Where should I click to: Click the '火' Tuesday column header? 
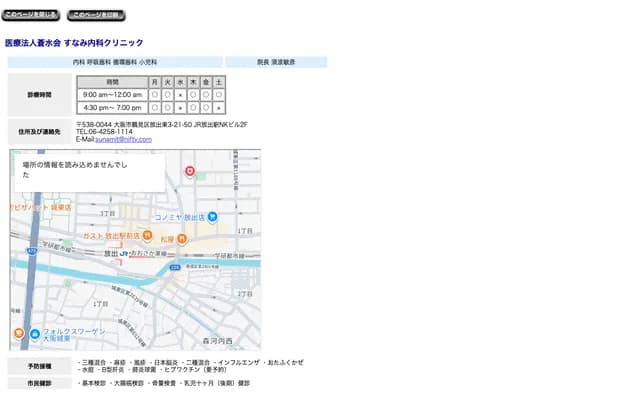click(167, 82)
